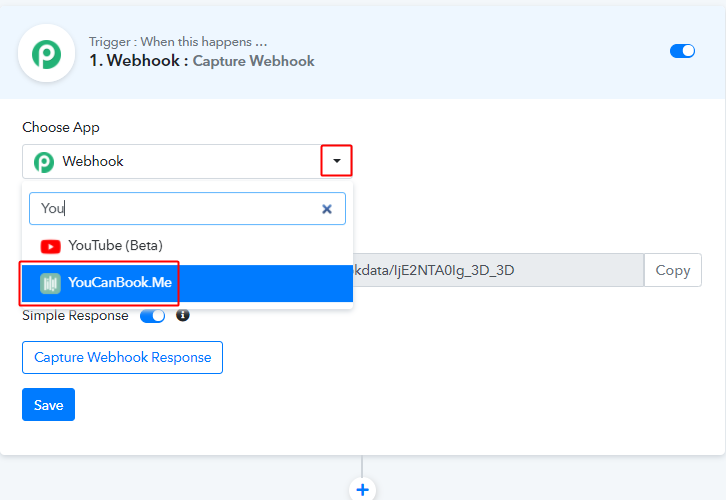Screen dimensions: 726x500
Task: Click the Webhook app icon in selector
Action: pos(44,162)
